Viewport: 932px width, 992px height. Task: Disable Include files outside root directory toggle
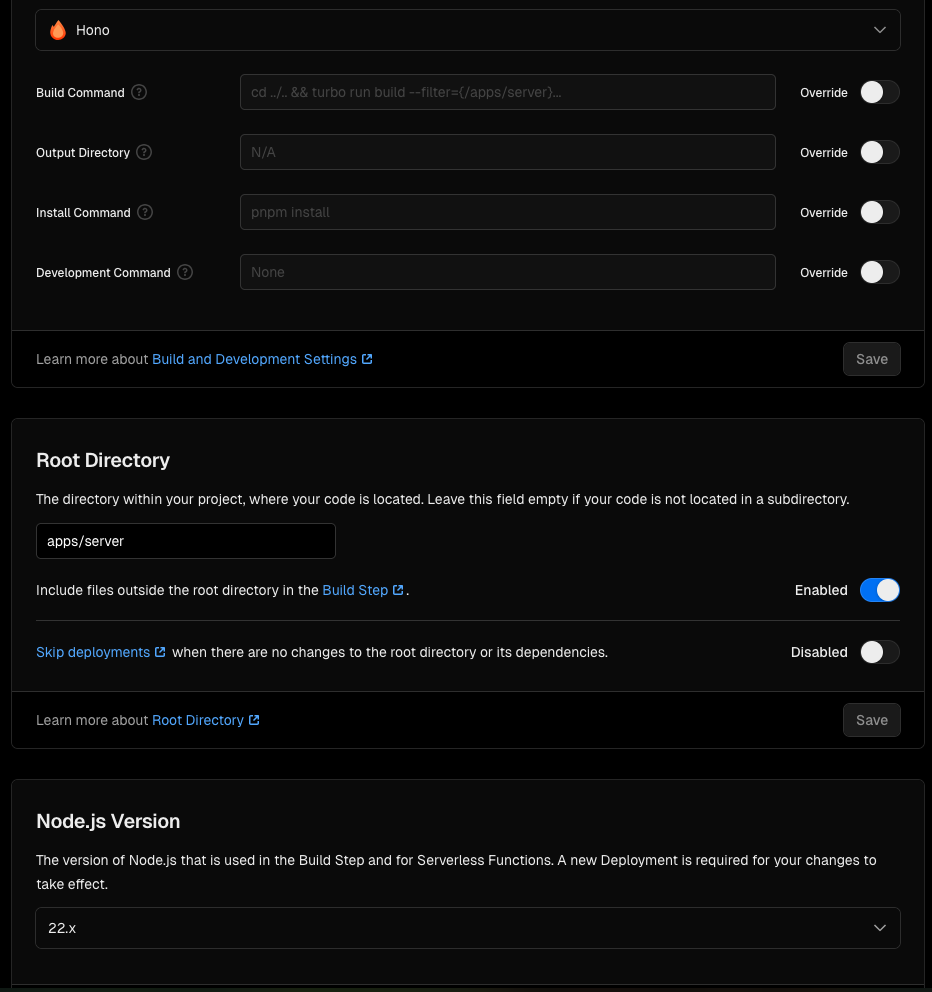[879, 590]
